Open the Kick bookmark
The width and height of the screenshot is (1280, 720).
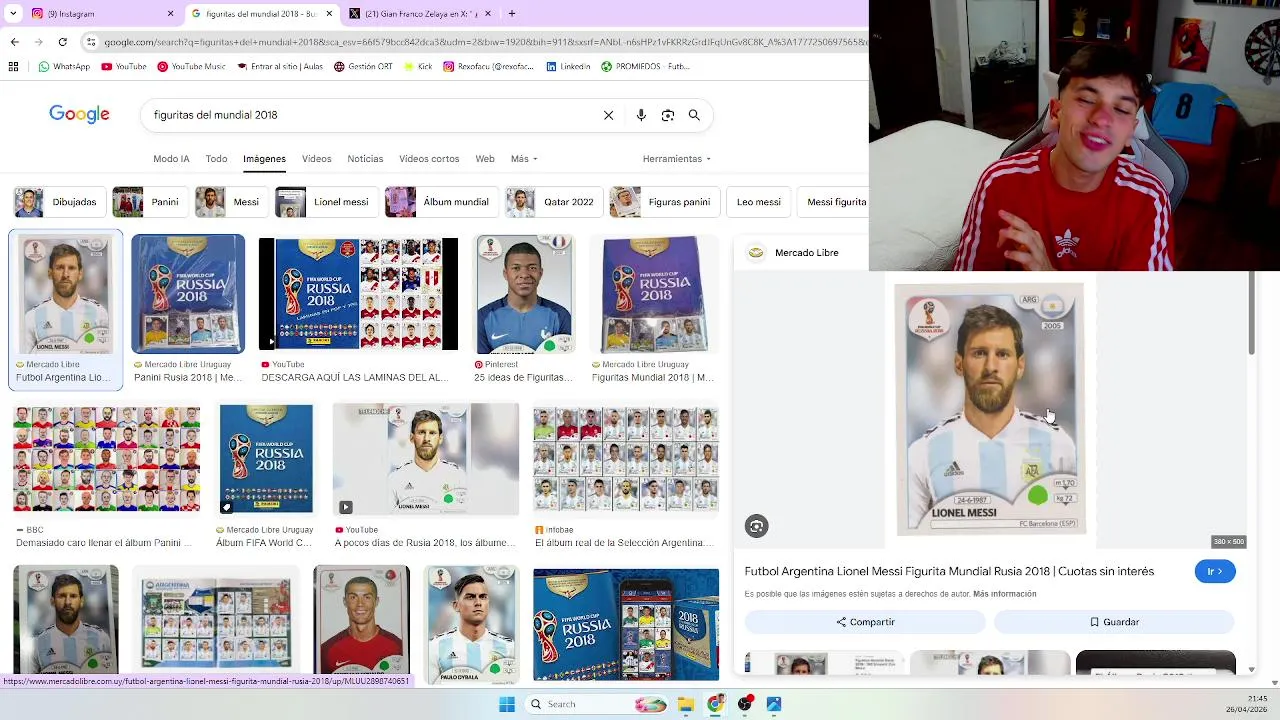pos(417,67)
